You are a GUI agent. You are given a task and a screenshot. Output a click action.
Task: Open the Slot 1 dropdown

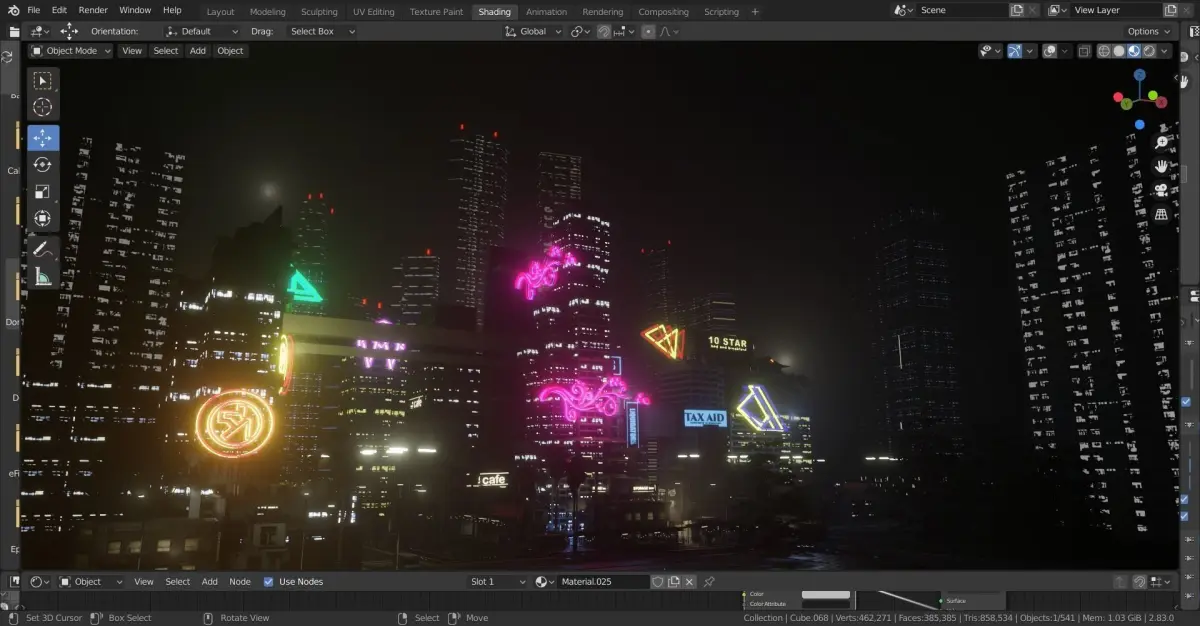pyautogui.click(x=497, y=581)
